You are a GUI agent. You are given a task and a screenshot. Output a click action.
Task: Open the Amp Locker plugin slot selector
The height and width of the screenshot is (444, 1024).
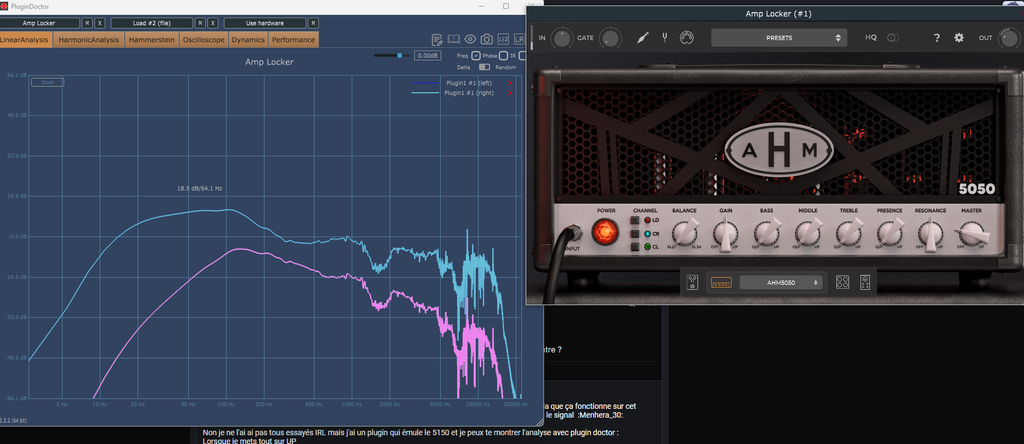[39, 23]
